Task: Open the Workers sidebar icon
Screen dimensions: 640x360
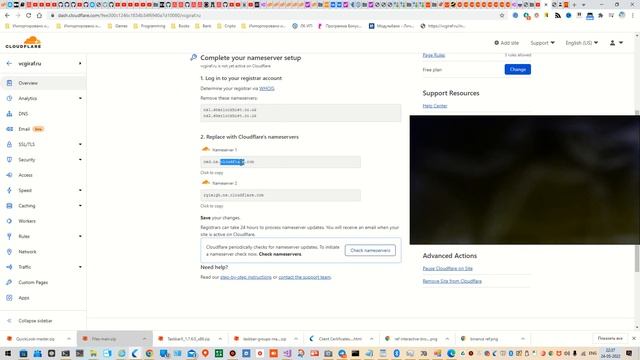Action: coord(9,221)
